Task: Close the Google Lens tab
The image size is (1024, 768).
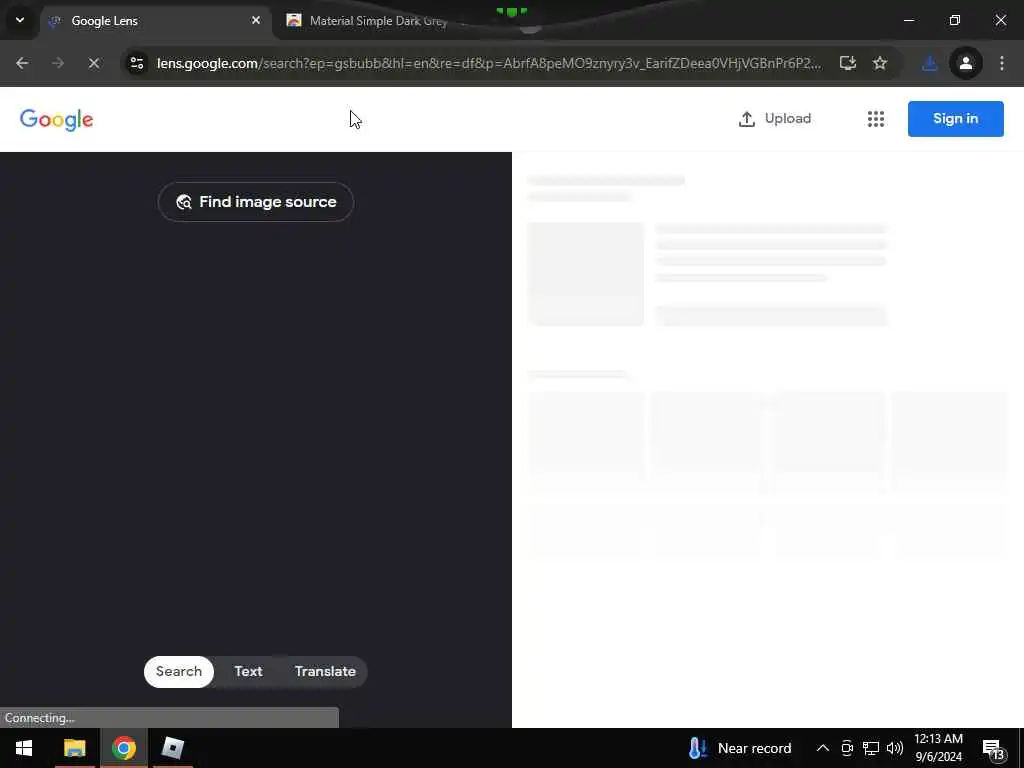Action: (256, 20)
